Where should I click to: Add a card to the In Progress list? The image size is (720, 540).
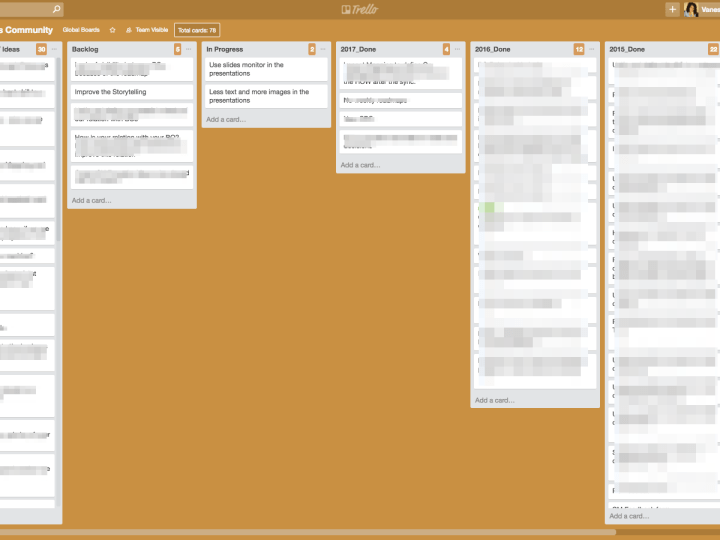[226, 119]
